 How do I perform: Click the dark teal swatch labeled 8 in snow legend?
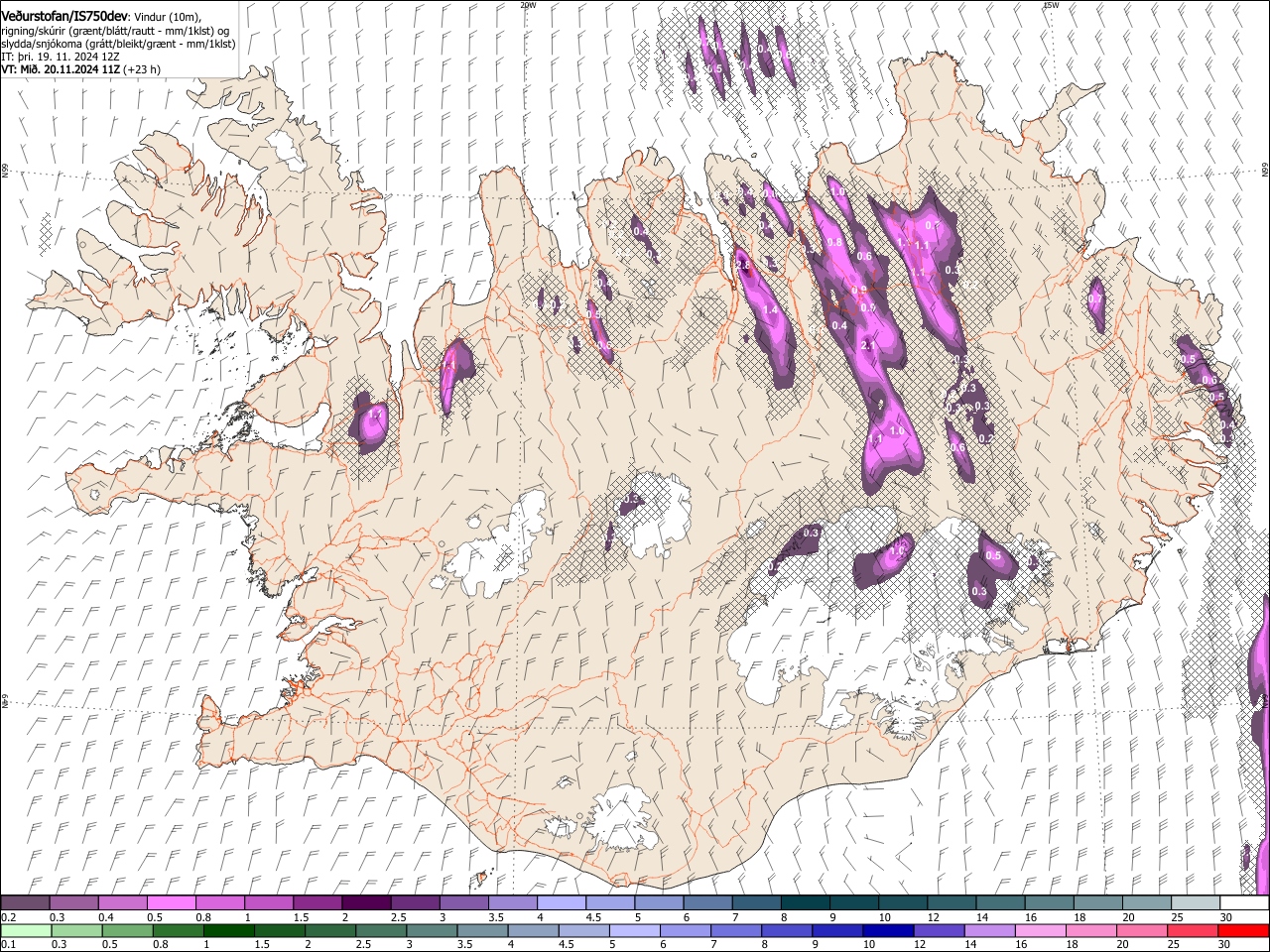pos(805,902)
